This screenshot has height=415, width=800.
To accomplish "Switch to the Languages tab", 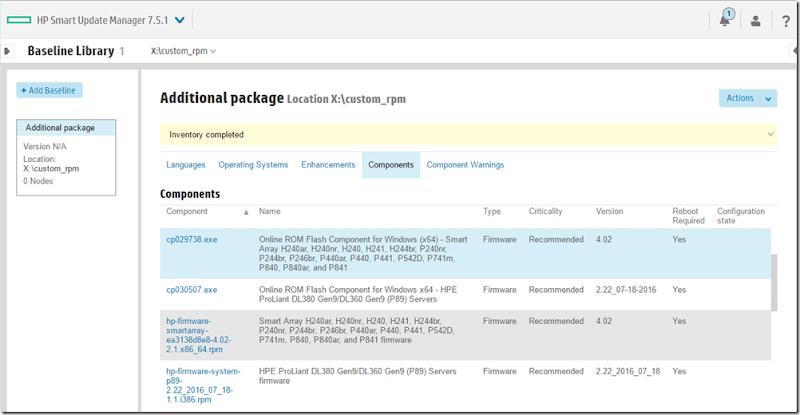I will (186, 165).
